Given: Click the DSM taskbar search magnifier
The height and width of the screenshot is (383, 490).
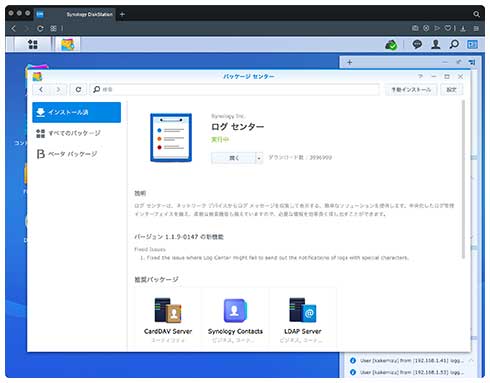Looking at the screenshot, I should [454, 44].
